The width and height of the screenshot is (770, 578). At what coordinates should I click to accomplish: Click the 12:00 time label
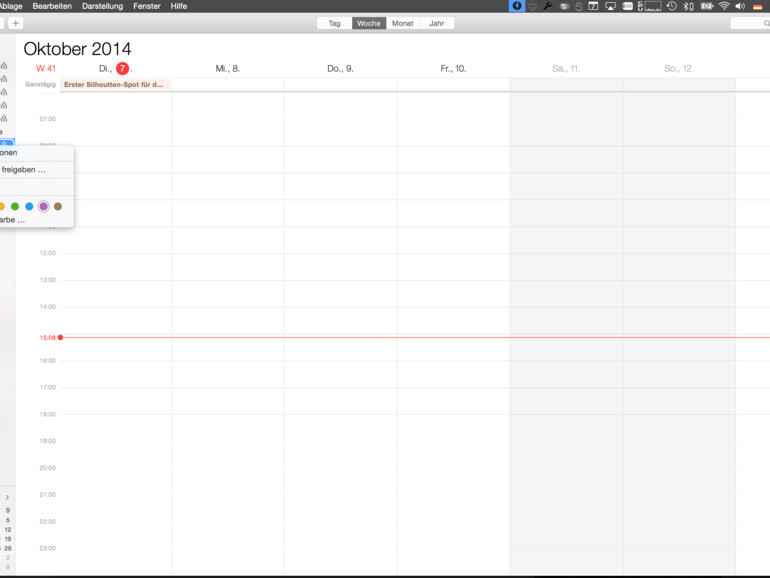[48, 253]
